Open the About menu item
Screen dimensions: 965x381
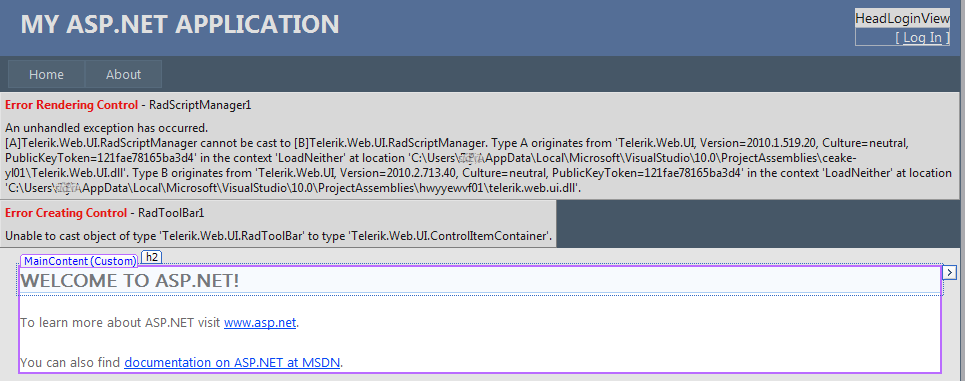point(123,74)
